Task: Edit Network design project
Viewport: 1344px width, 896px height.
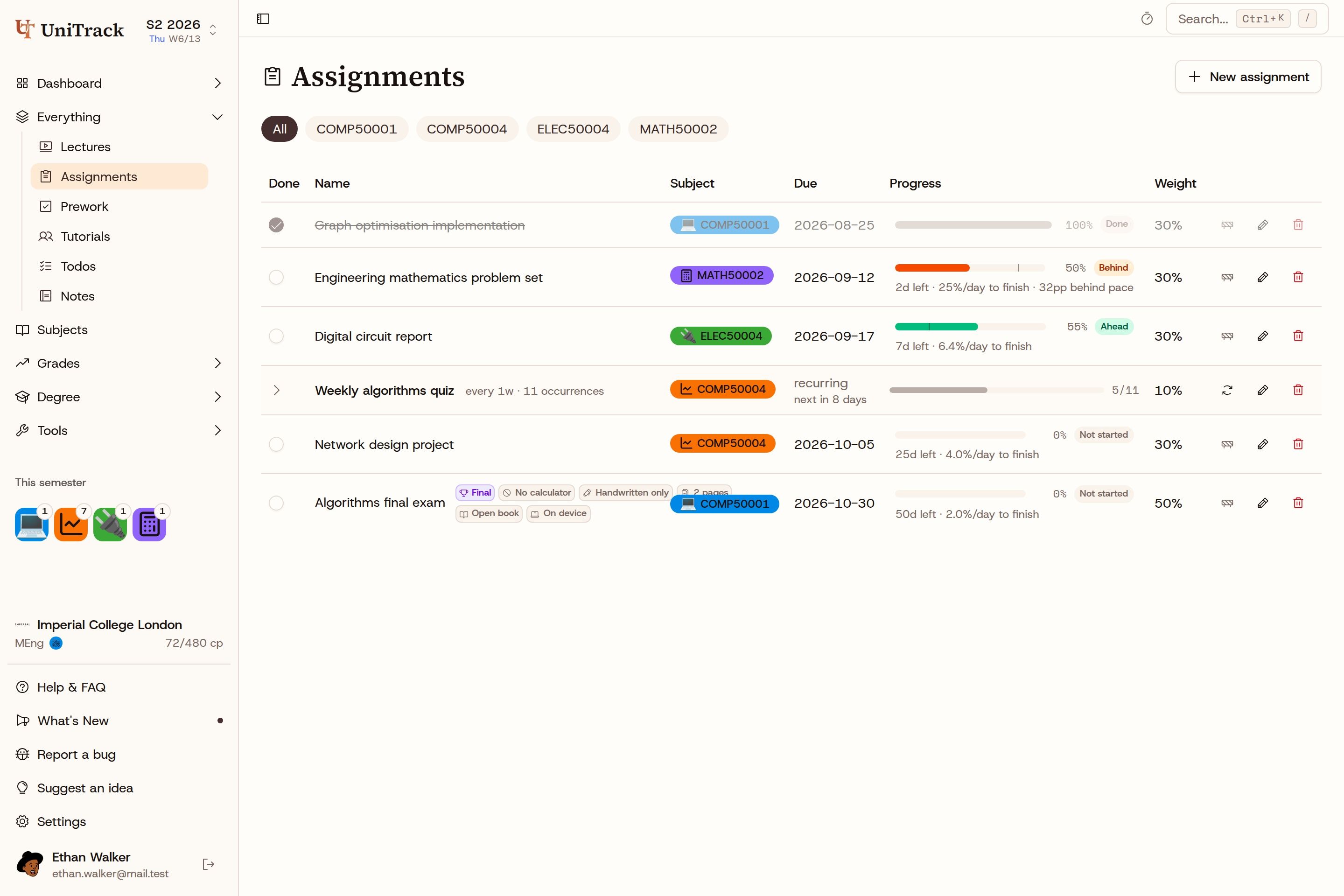Action: [1263, 445]
